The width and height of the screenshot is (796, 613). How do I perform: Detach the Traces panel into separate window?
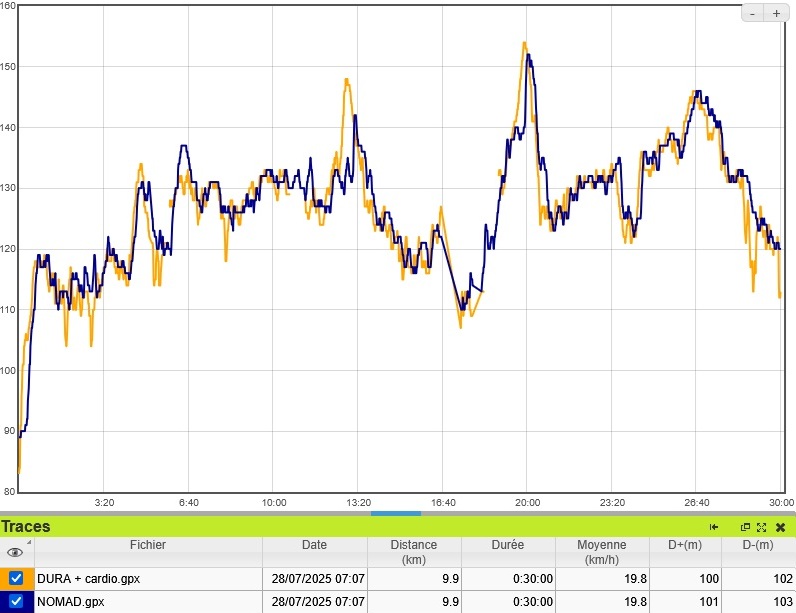click(x=745, y=527)
